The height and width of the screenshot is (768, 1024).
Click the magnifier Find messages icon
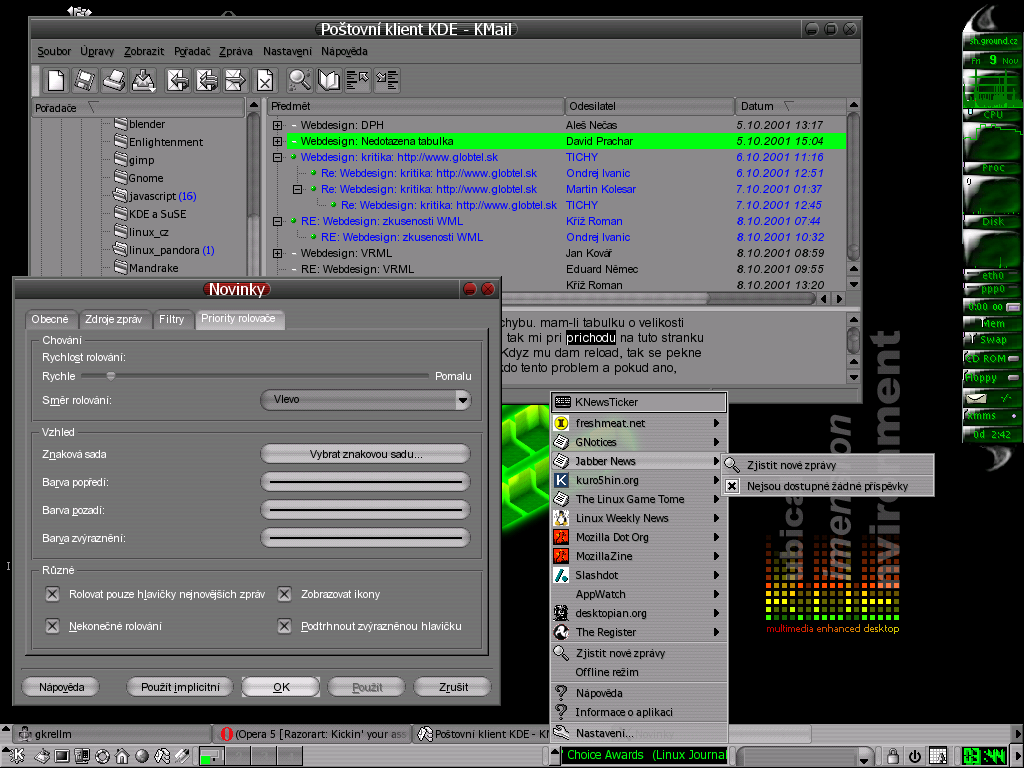point(299,80)
